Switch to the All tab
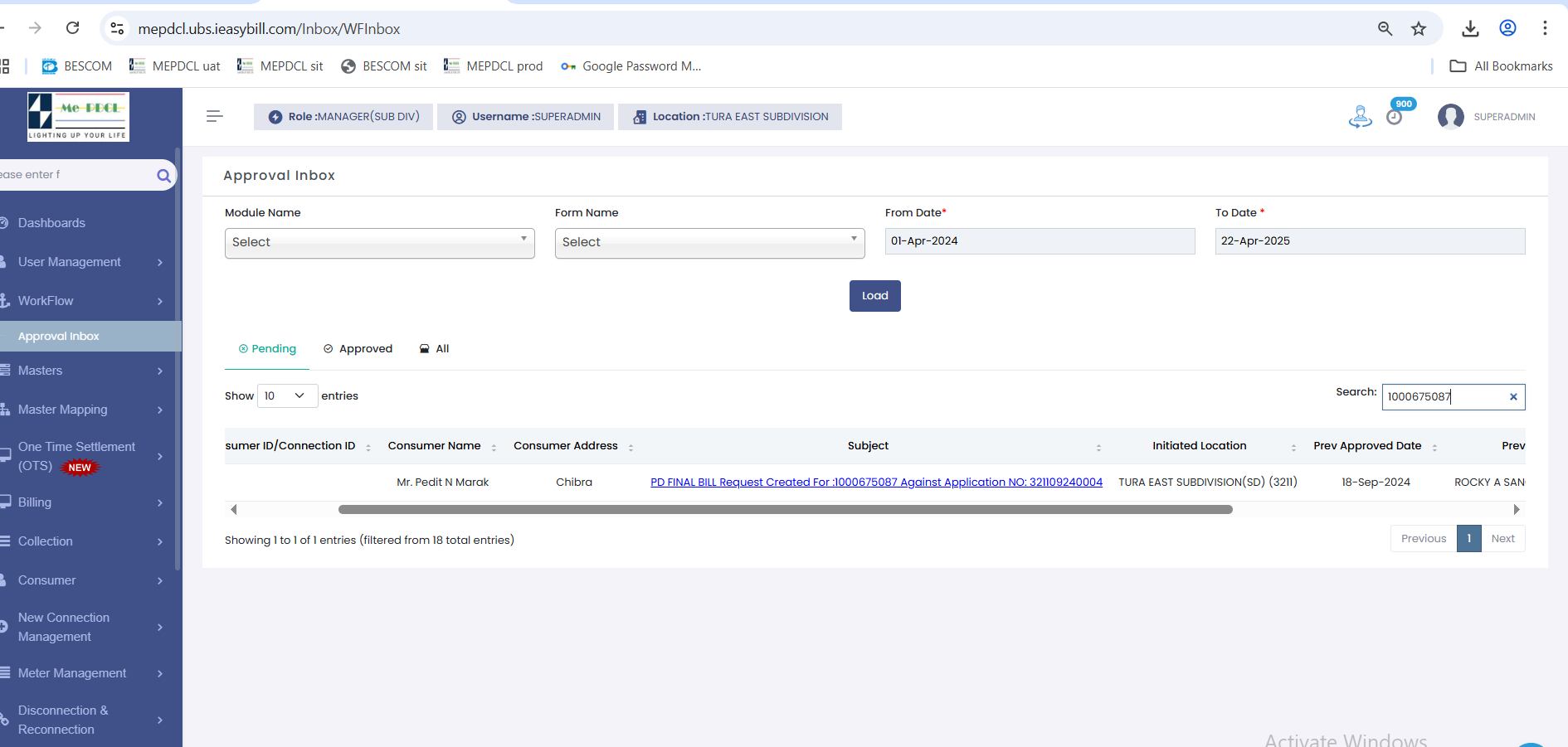Image resolution: width=1568 pixels, height=747 pixels. [434, 349]
